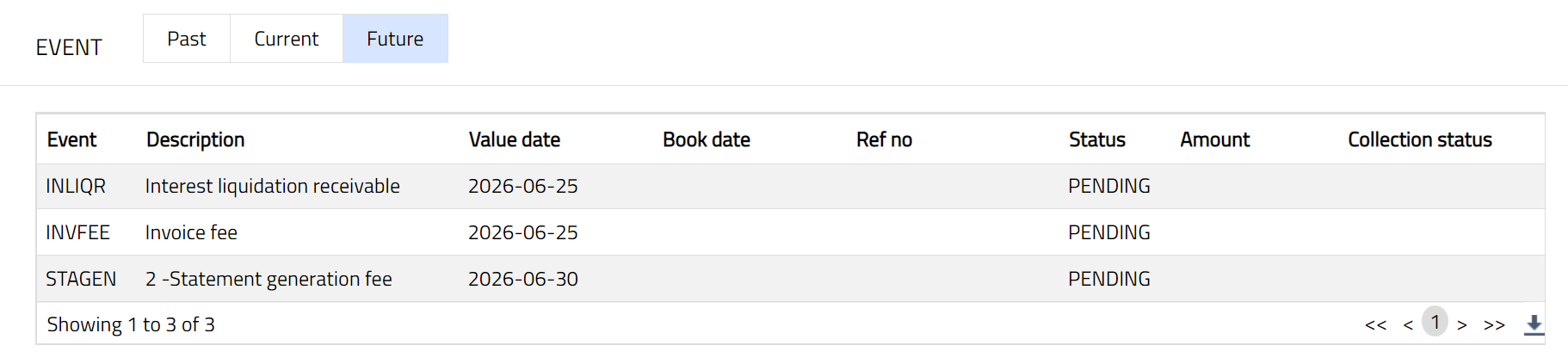1568x364 pixels.
Task: Sort by the Value date column
Action: (514, 139)
